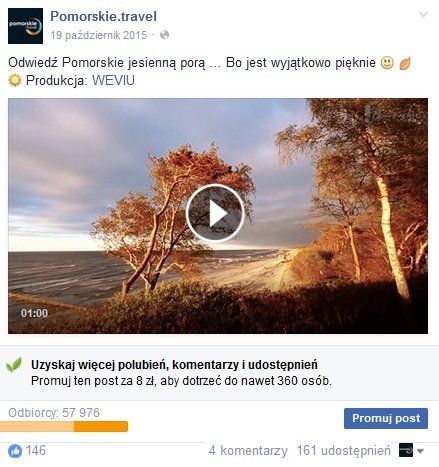
Task: Click the Odbiorcy 57 976 reach count
Action: pos(54,413)
